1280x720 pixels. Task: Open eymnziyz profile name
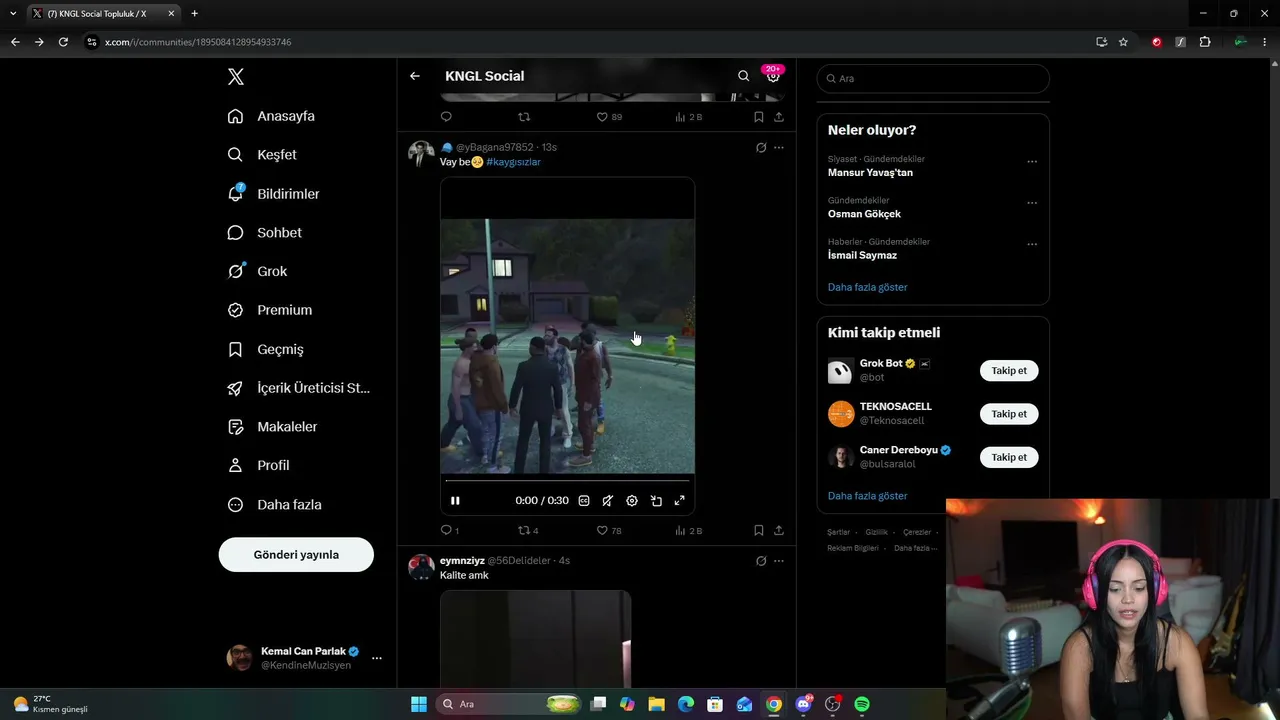pos(462,561)
